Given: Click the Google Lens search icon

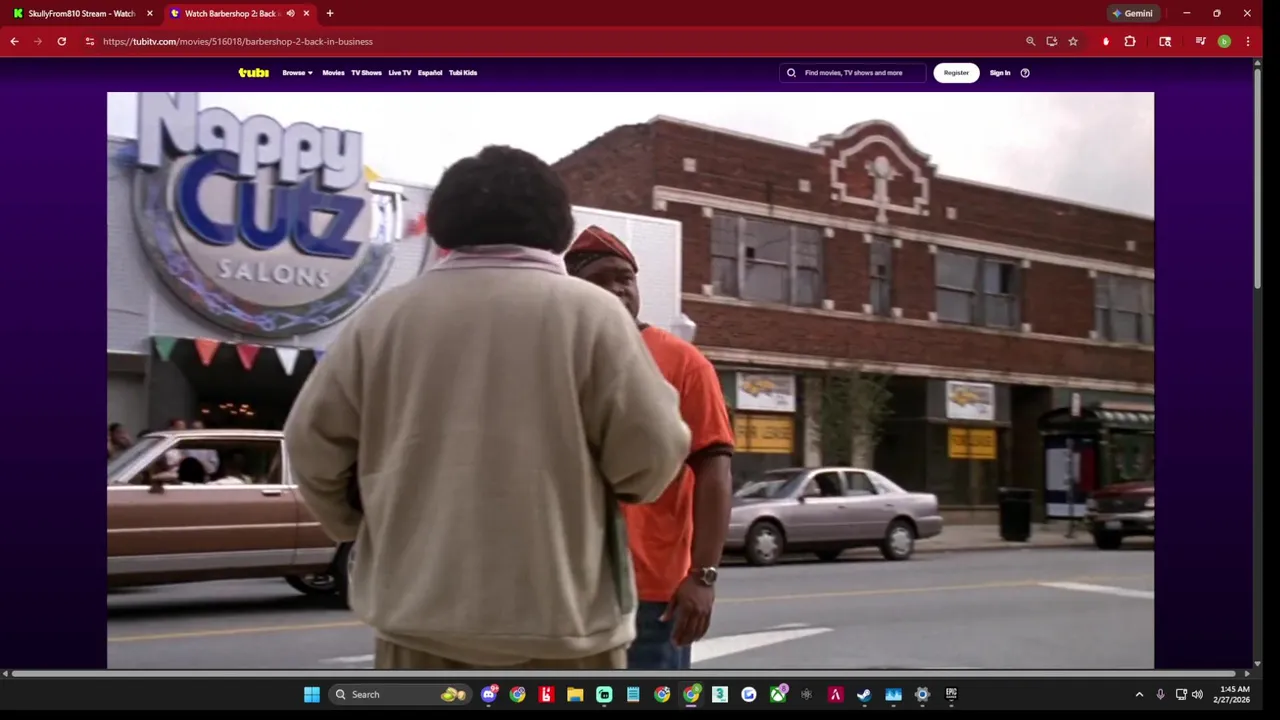Looking at the screenshot, I should [x=1165, y=41].
